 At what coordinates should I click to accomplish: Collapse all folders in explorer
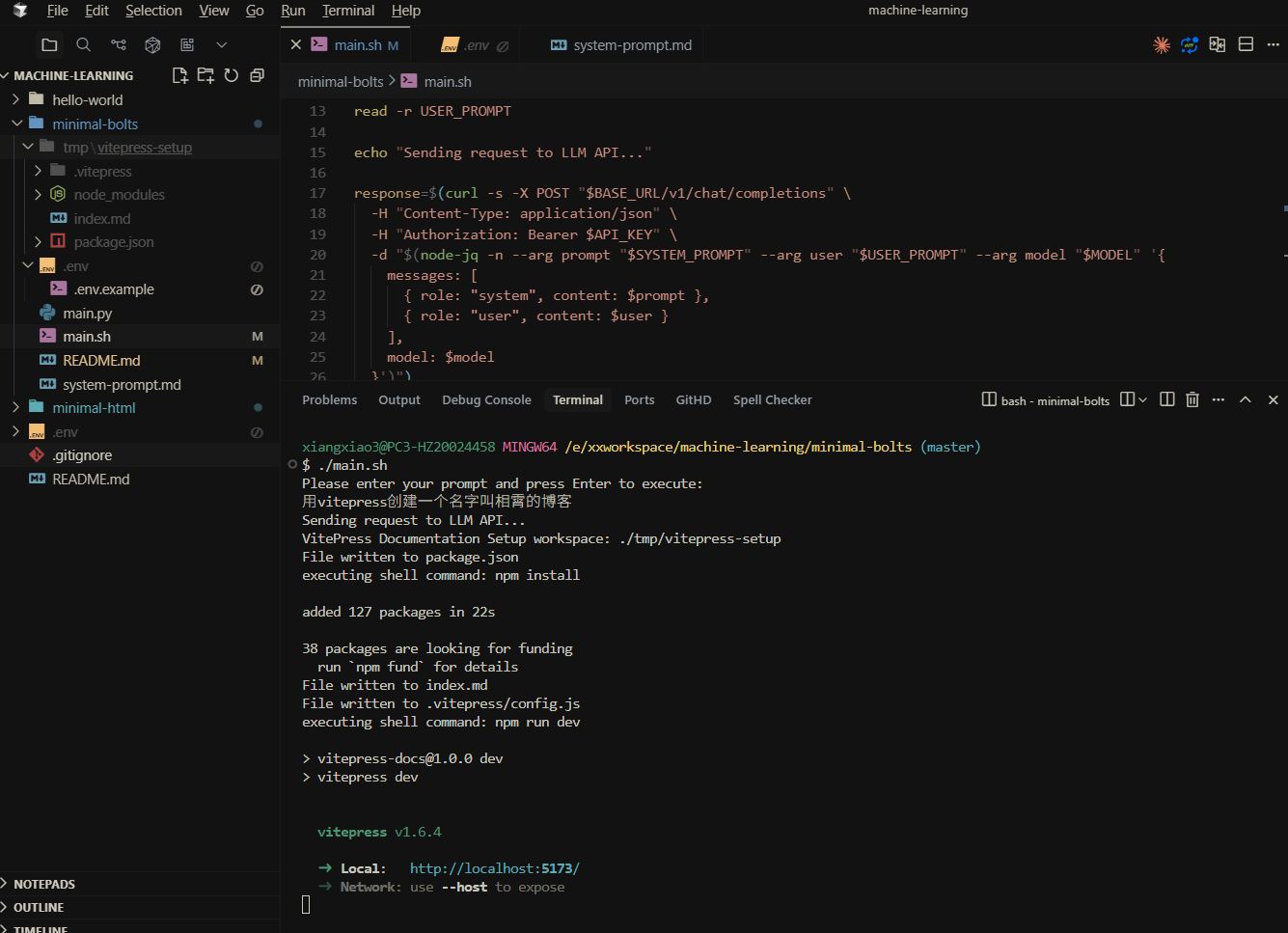point(257,75)
